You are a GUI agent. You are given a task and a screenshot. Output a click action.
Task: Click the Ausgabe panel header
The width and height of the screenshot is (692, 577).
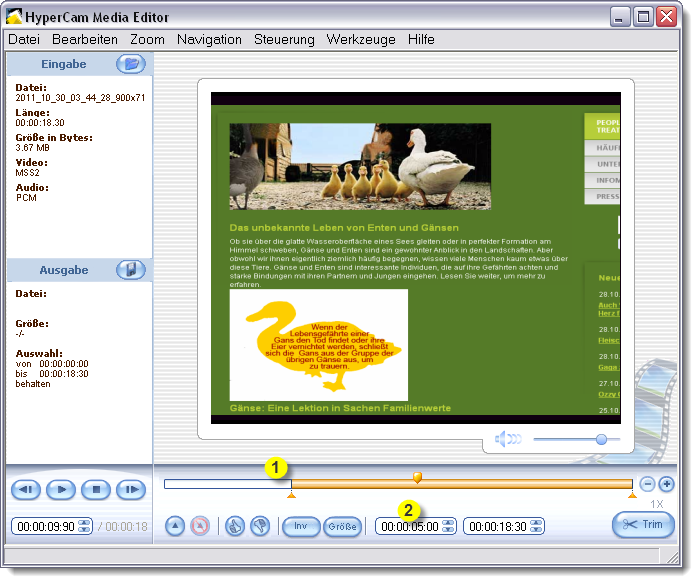click(x=79, y=270)
